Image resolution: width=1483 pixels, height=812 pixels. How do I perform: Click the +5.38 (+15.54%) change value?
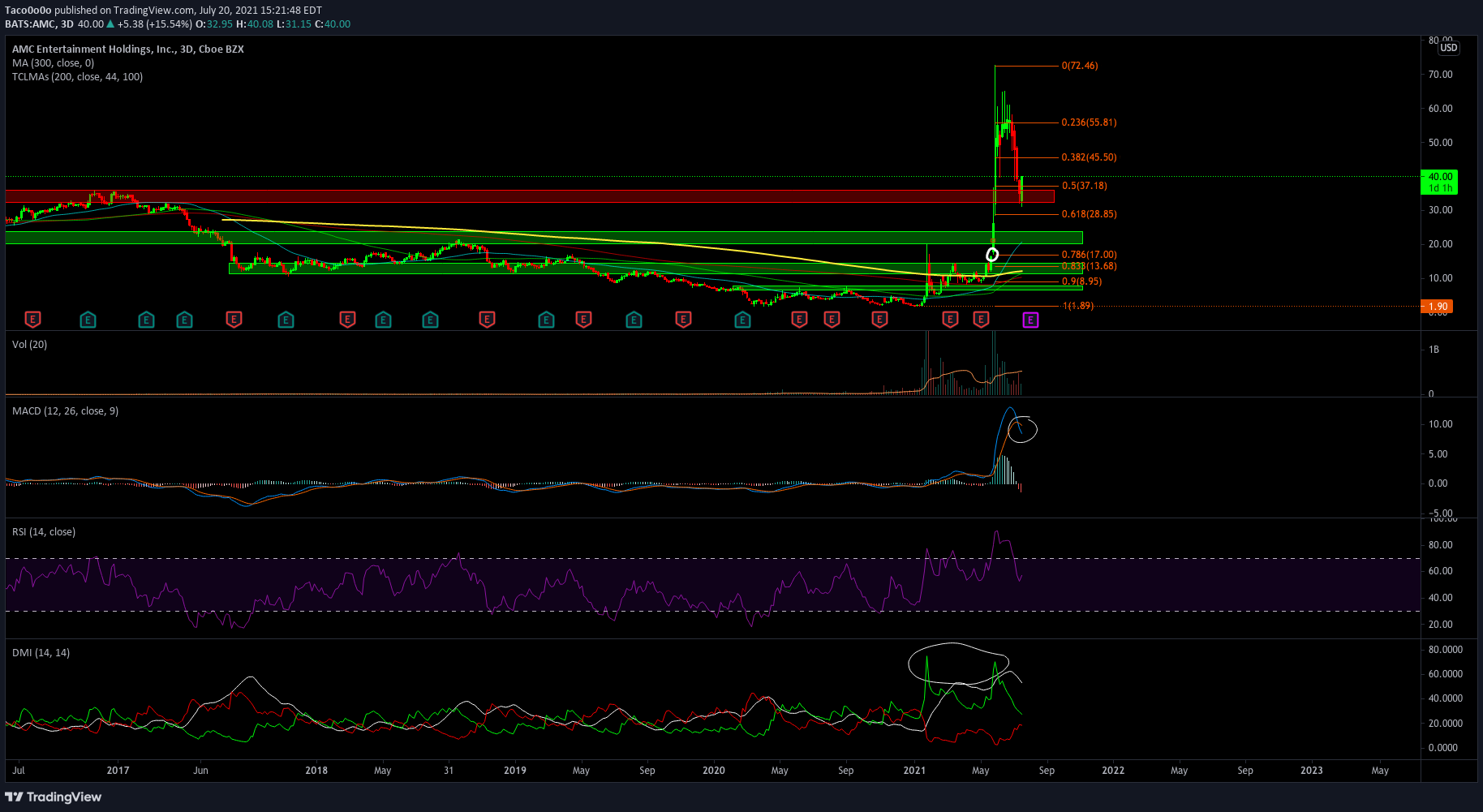click(x=155, y=24)
